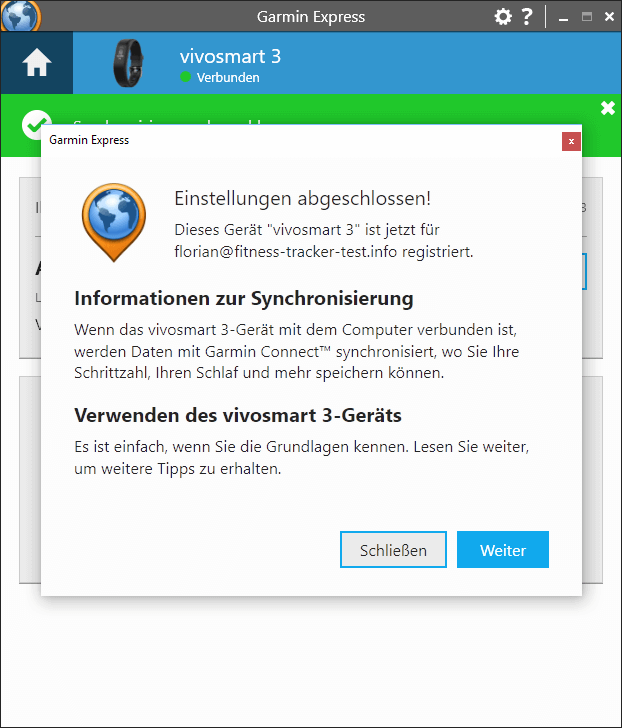Click the email florian@fitness-tracker-test.info text
The height and width of the screenshot is (728, 622).
click(286, 252)
